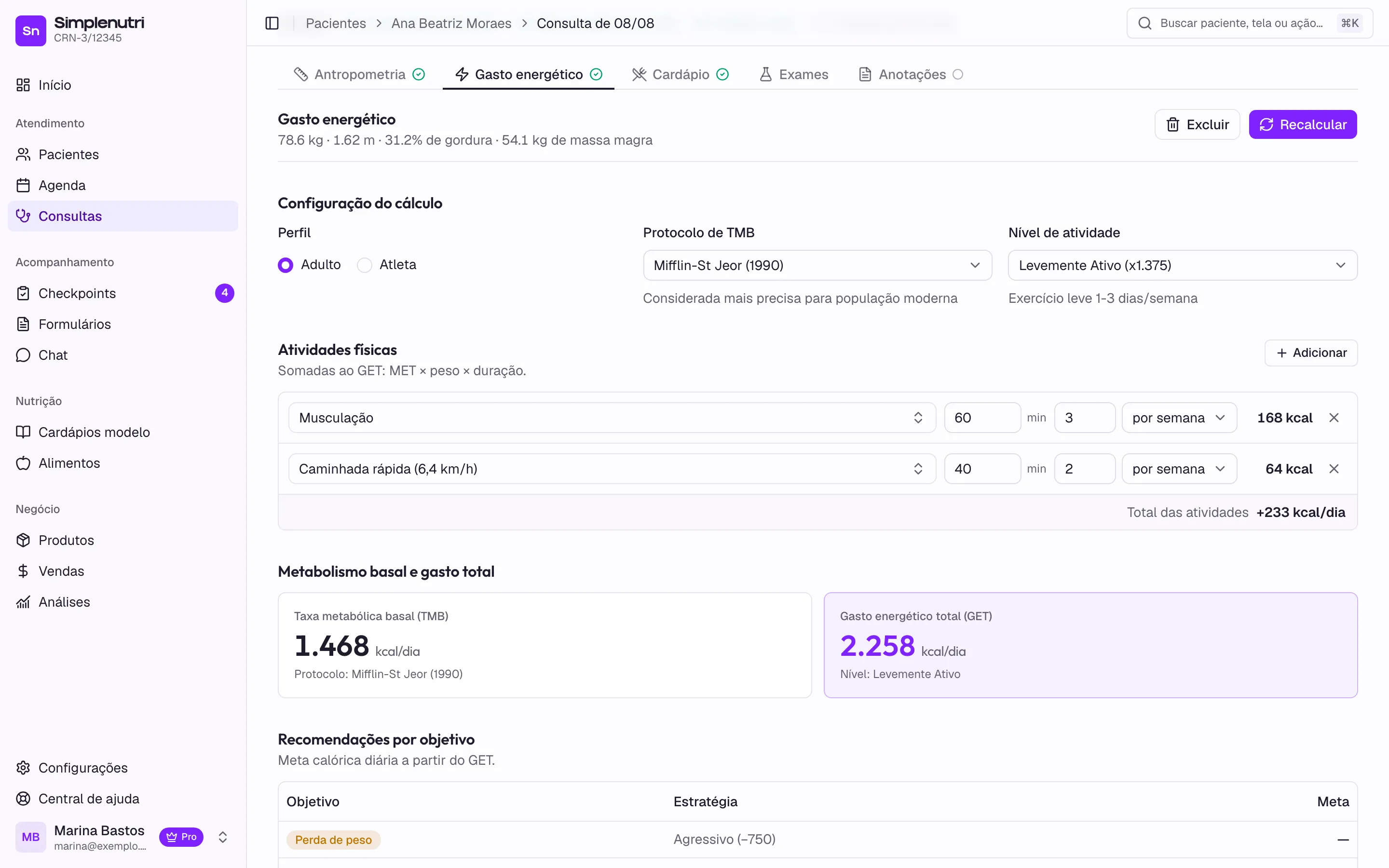Remove the Musculação activity row
This screenshot has height=868, width=1389.
tap(1334, 418)
